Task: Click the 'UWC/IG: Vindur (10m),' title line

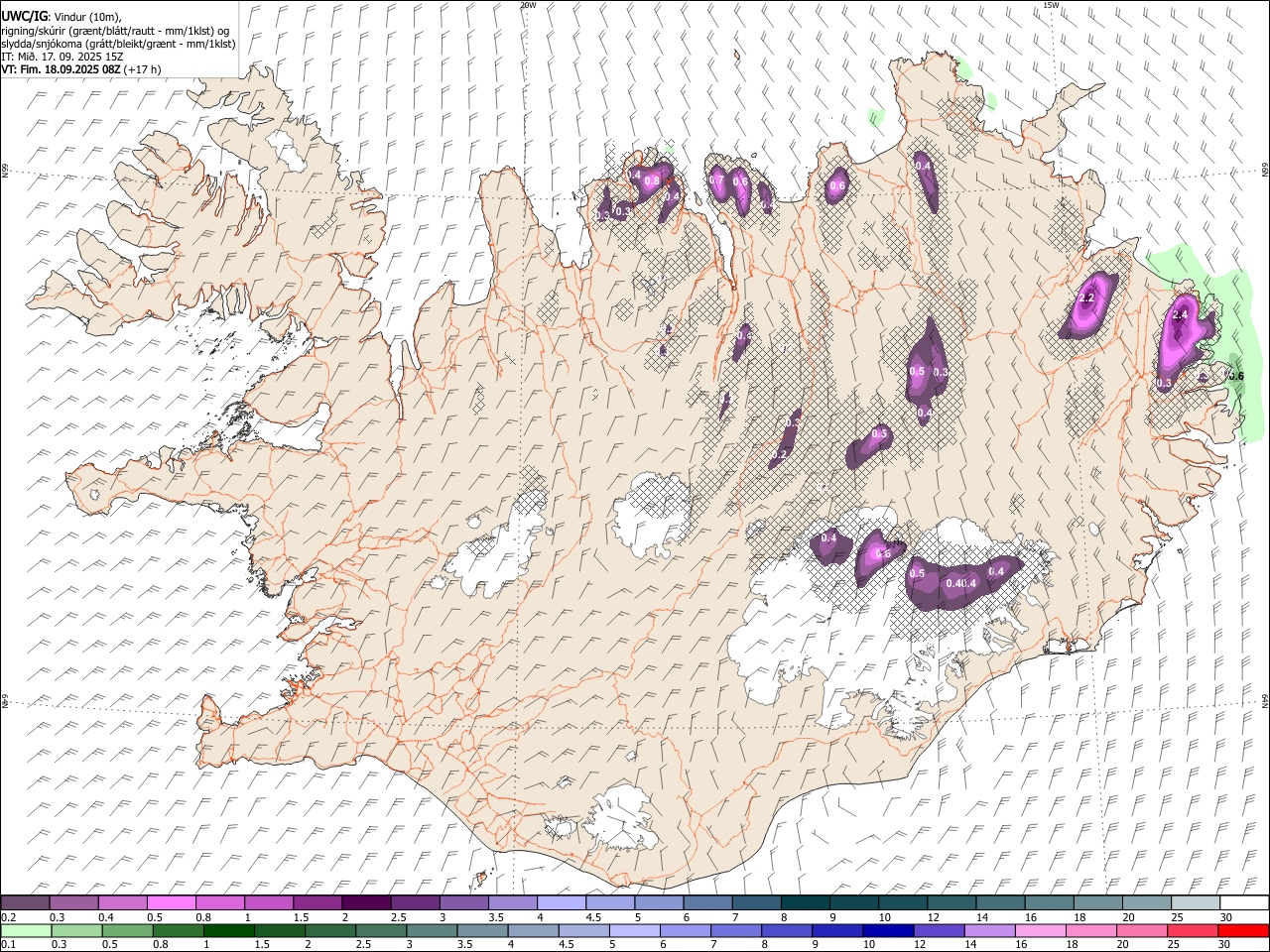Action: click(61, 16)
